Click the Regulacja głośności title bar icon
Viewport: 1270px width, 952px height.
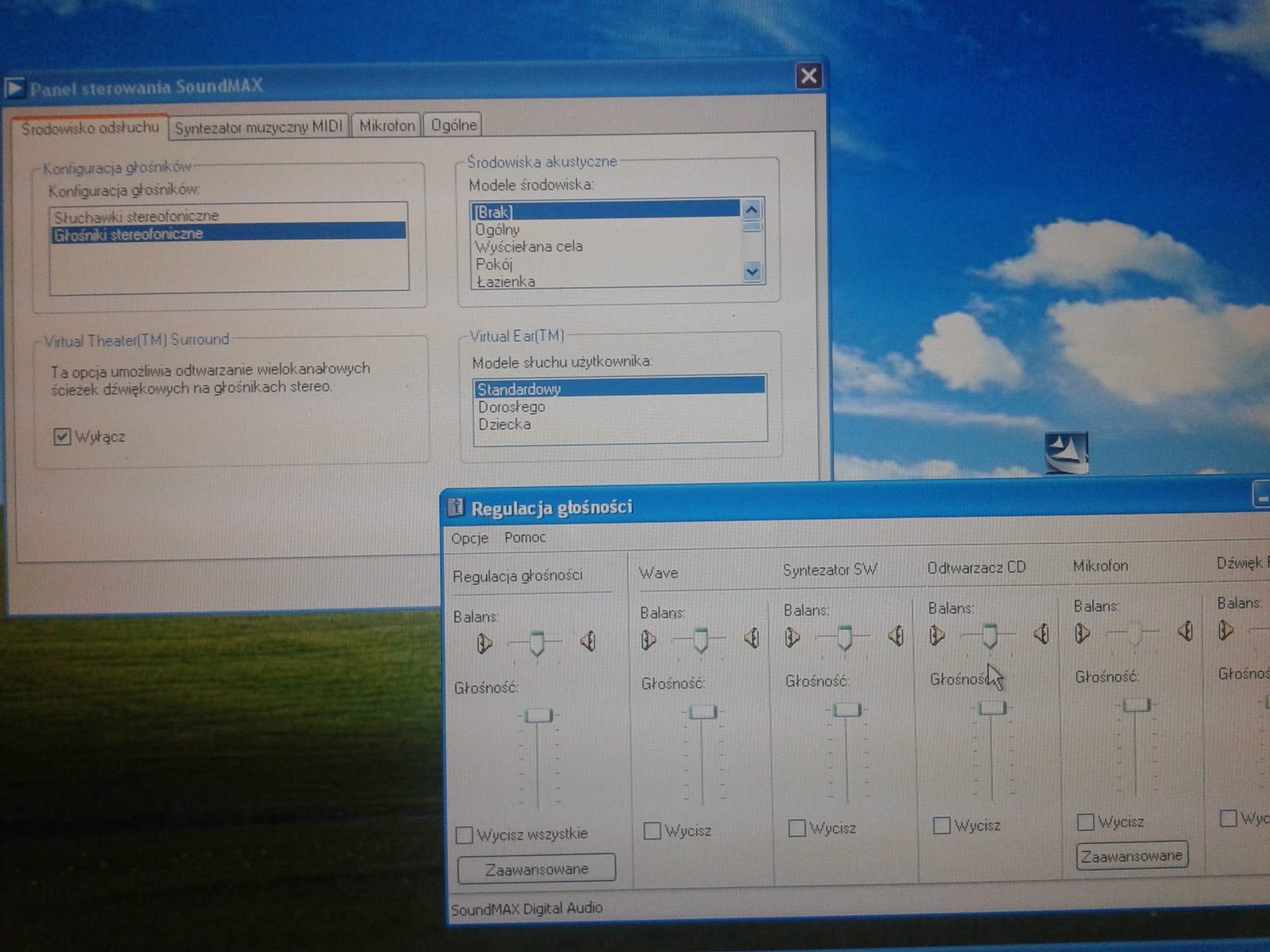455,507
